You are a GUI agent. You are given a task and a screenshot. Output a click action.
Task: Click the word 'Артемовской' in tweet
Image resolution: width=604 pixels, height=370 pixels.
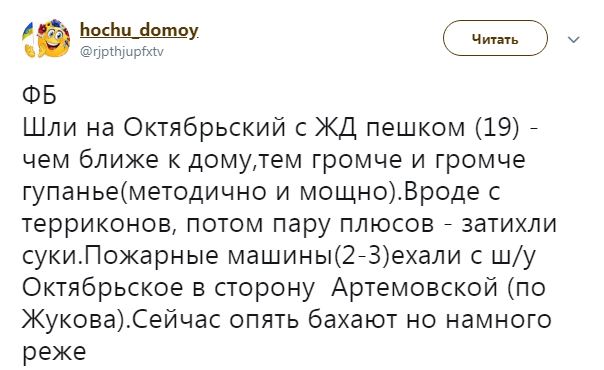click(x=414, y=288)
